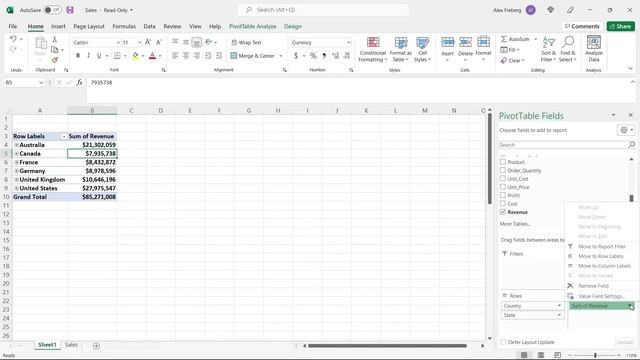Choose Value Field Settings option

[x=601, y=296]
